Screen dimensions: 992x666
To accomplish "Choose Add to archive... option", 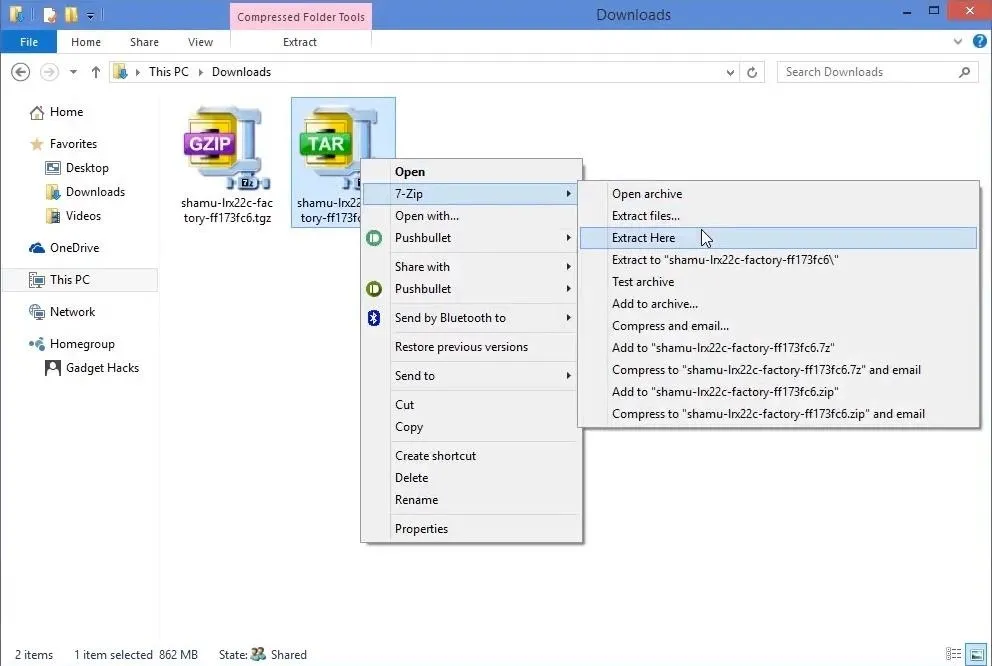I will [778, 304].
